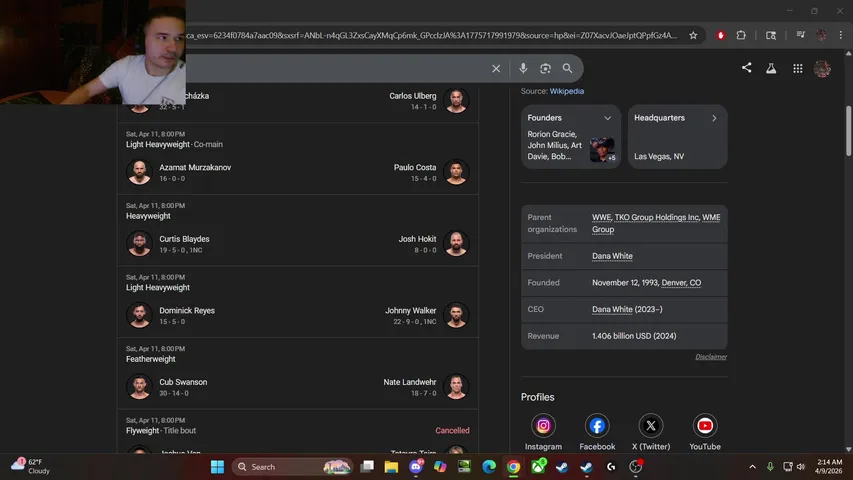The image size is (853, 480).
Task: Open Josh Hokit's fighter photo
Action: tap(456, 244)
